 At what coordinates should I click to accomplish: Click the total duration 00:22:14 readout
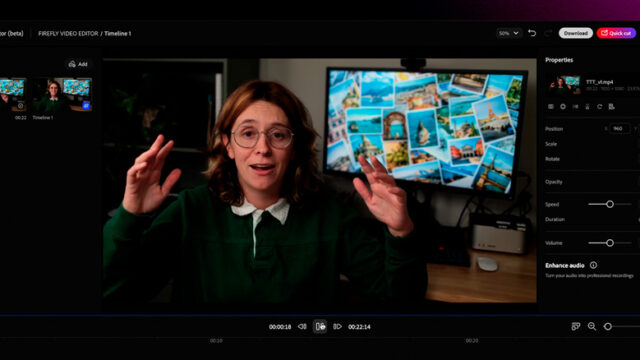coord(359,327)
